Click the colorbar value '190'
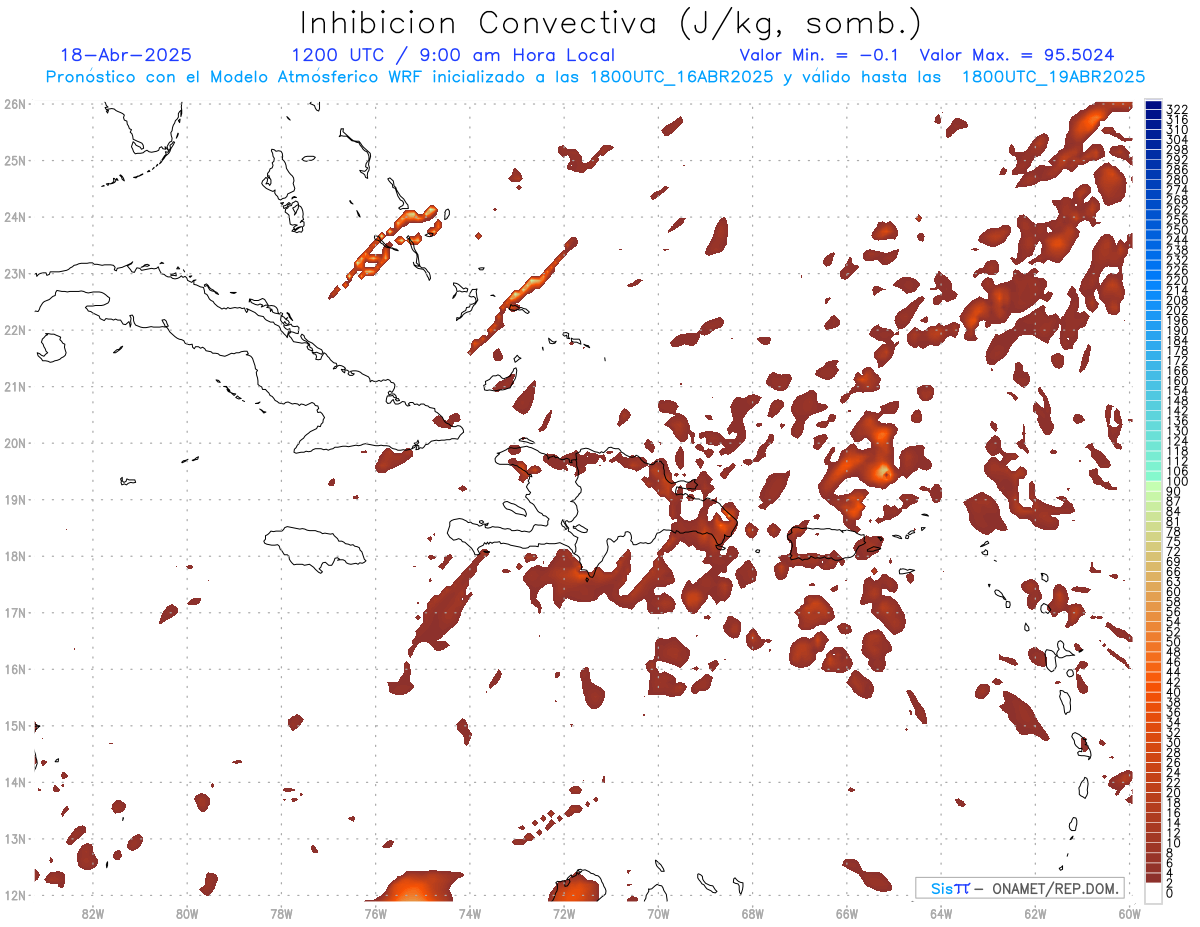This screenshot has width=1200, height=927. click(x=1176, y=331)
